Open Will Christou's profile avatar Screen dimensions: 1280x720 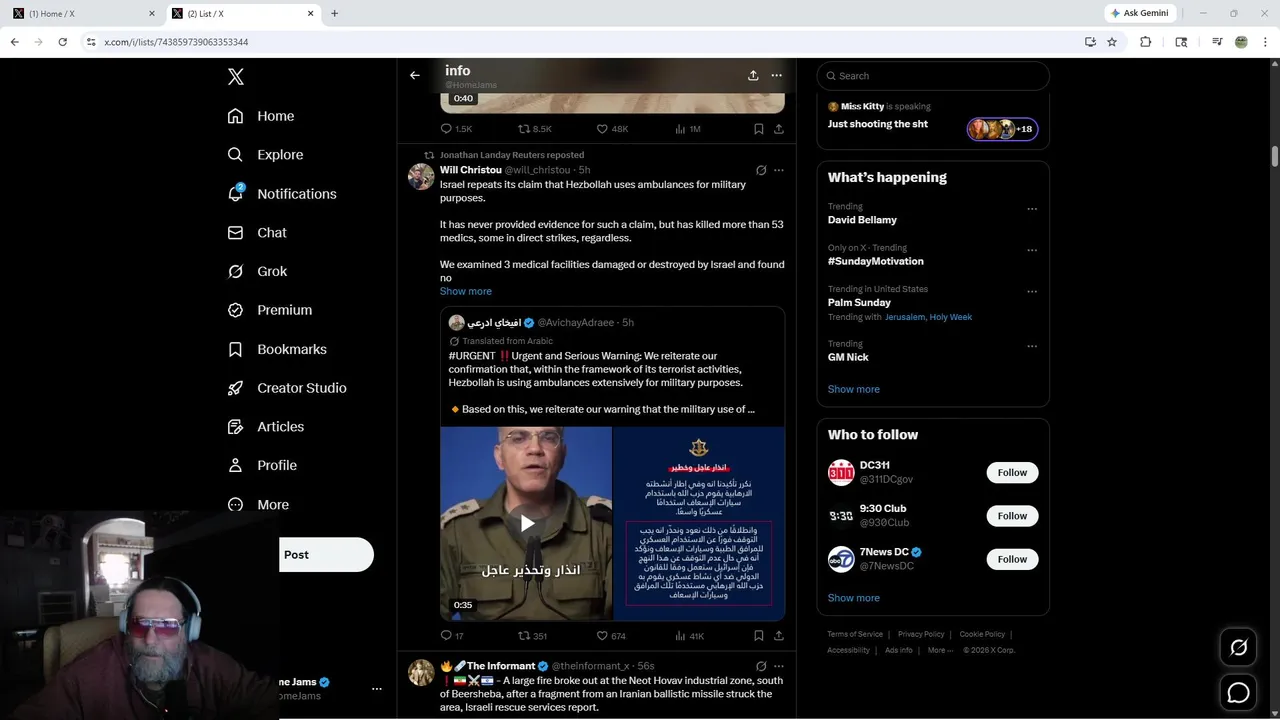pyautogui.click(x=421, y=177)
